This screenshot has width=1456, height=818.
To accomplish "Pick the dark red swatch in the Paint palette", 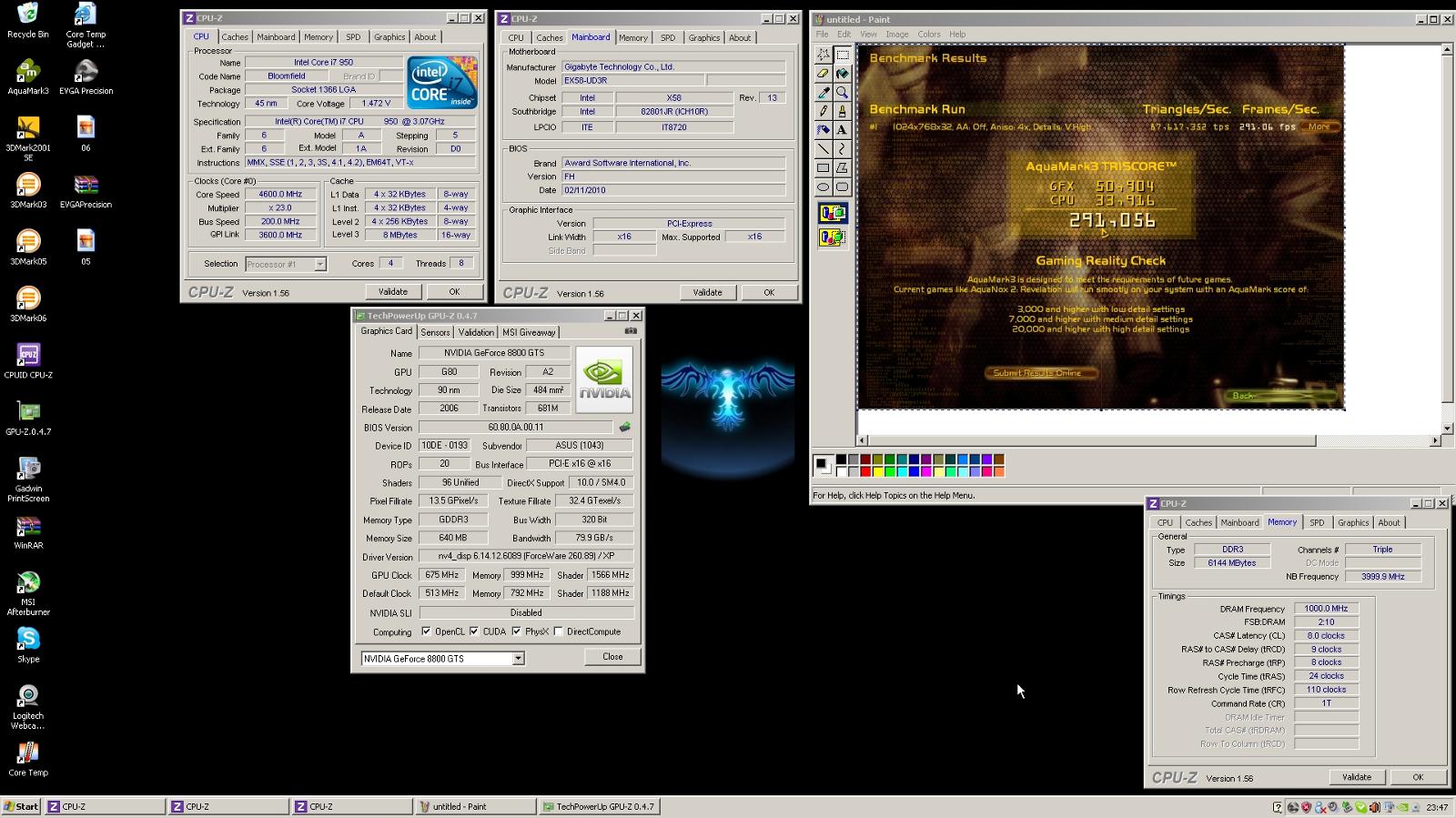I will [x=865, y=459].
